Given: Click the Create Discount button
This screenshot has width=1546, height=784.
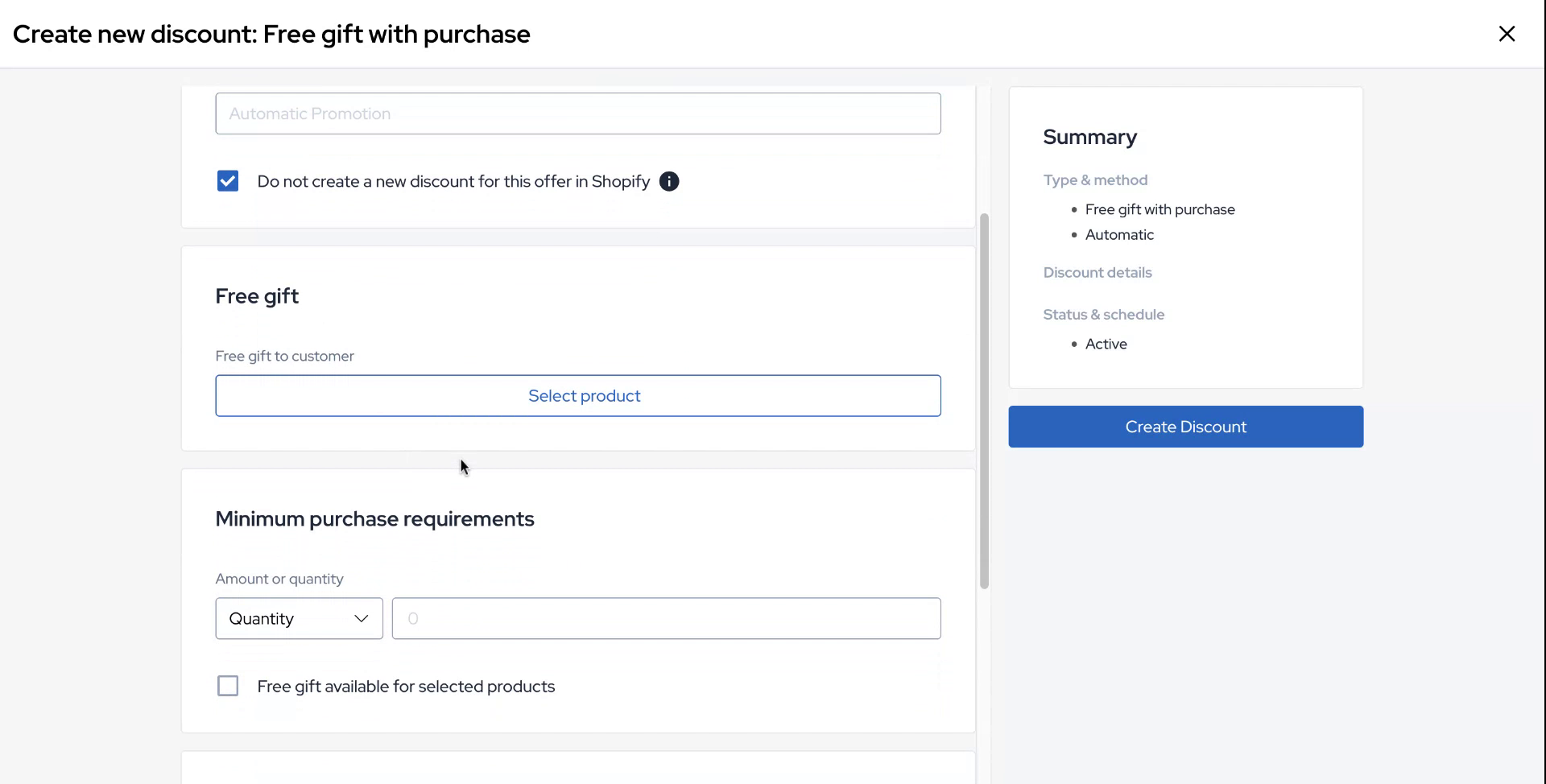Looking at the screenshot, I should coord(1185,427).
